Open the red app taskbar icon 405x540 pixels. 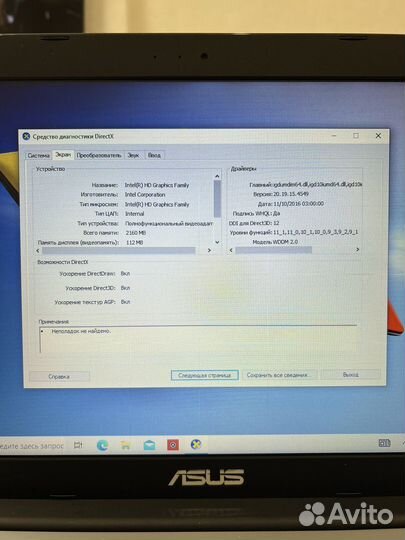tap(173, 445)
